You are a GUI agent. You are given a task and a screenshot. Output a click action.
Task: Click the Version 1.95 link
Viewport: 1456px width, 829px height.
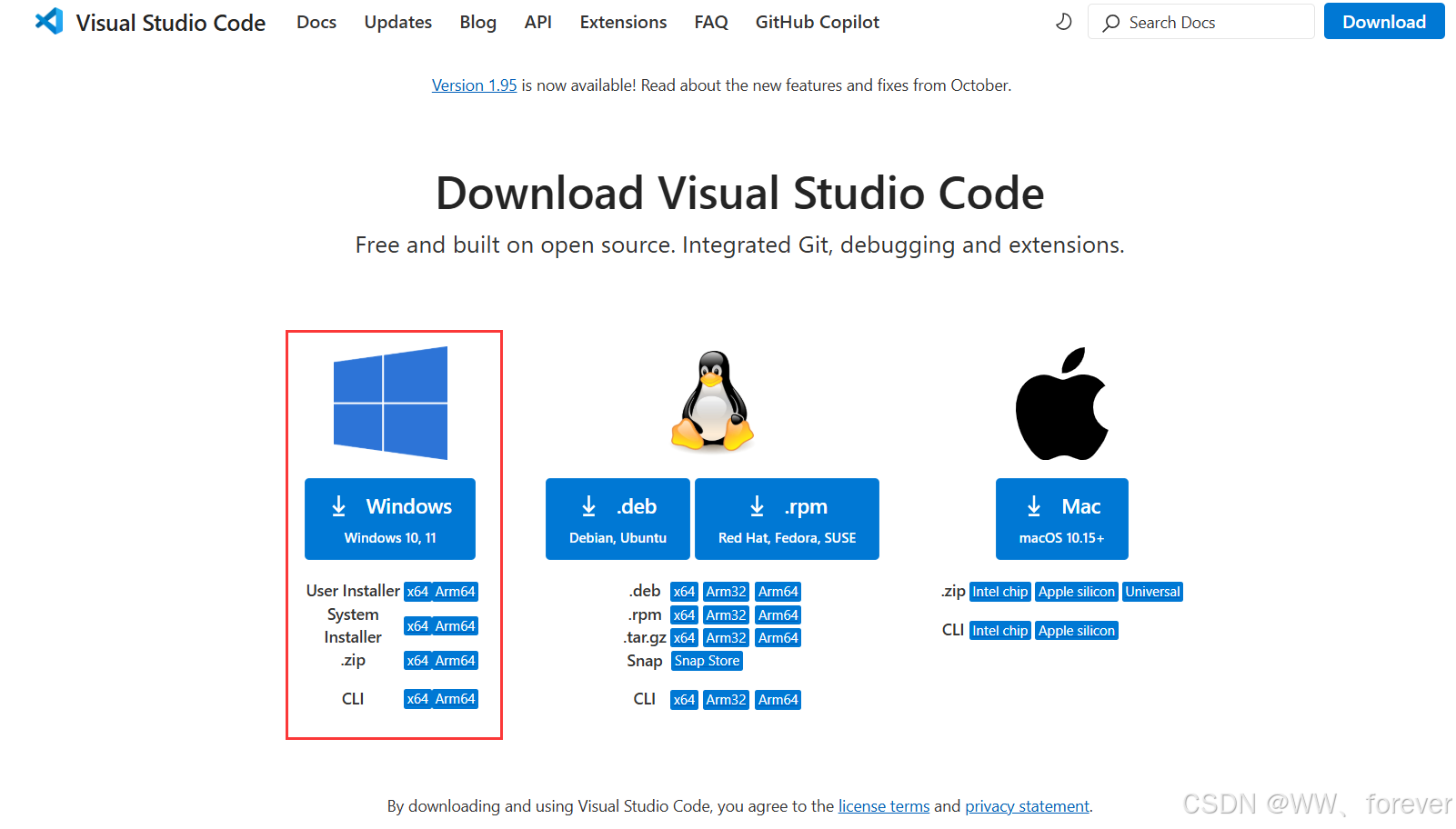(474, 85)
